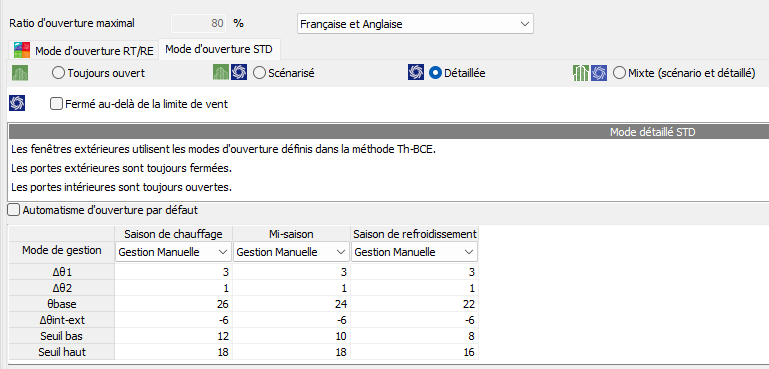The width and height of the screenshot is (769, 369).
Task: Check Automatisme d'ouverture par défaut
Action: click(15, 210)
